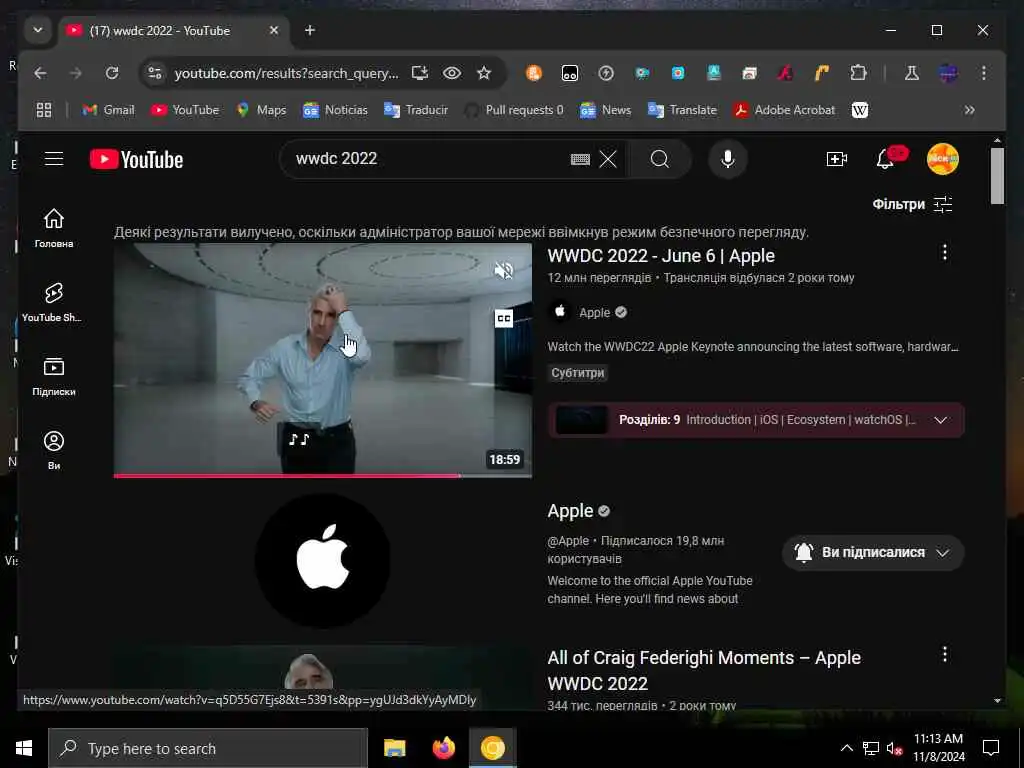1024x768 pixels.
Task: Open Головна in the sidebar
Action: (54, 228)
